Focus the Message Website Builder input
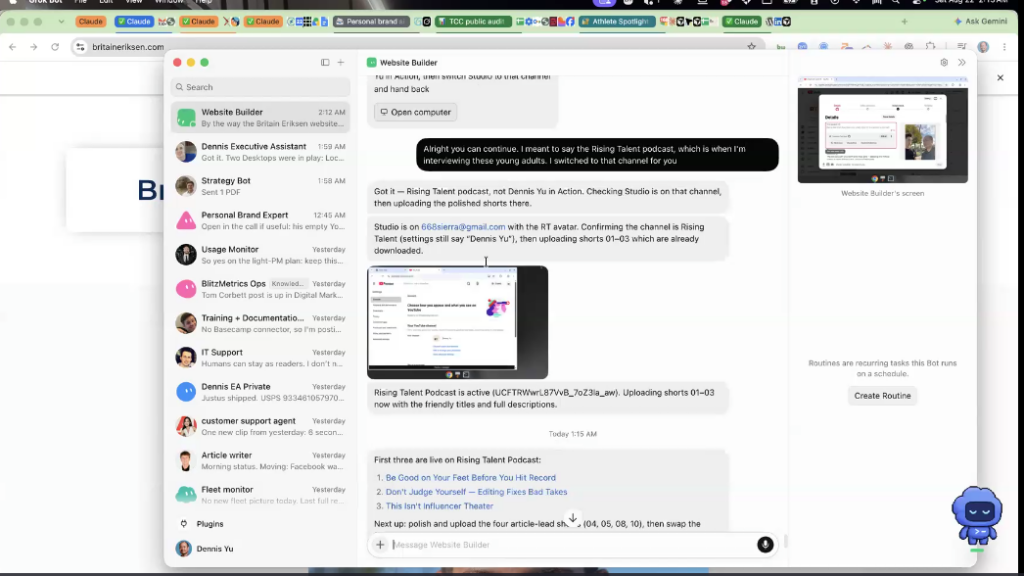Viewport: 1024px width, 576px height. 571,545
